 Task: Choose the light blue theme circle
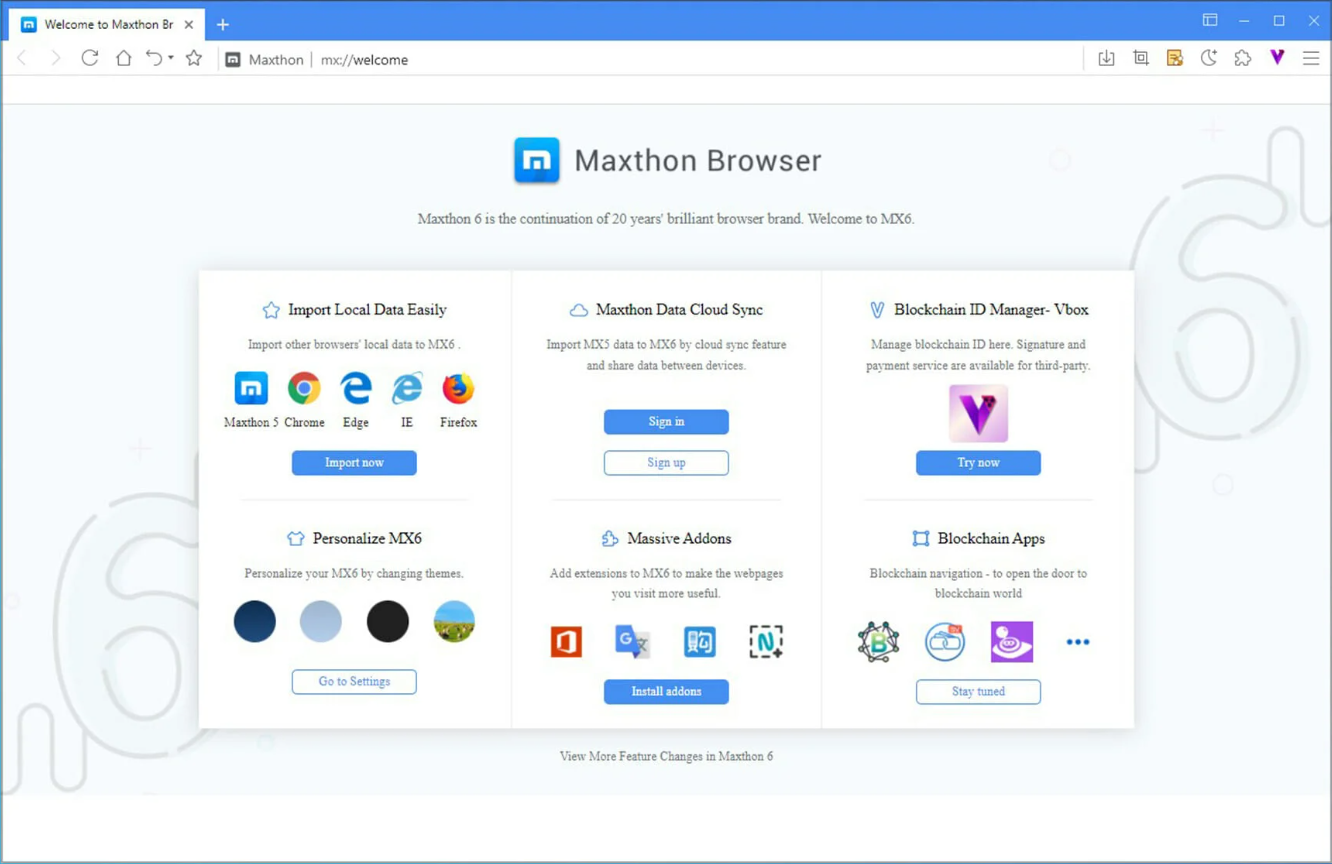point(321,621)
